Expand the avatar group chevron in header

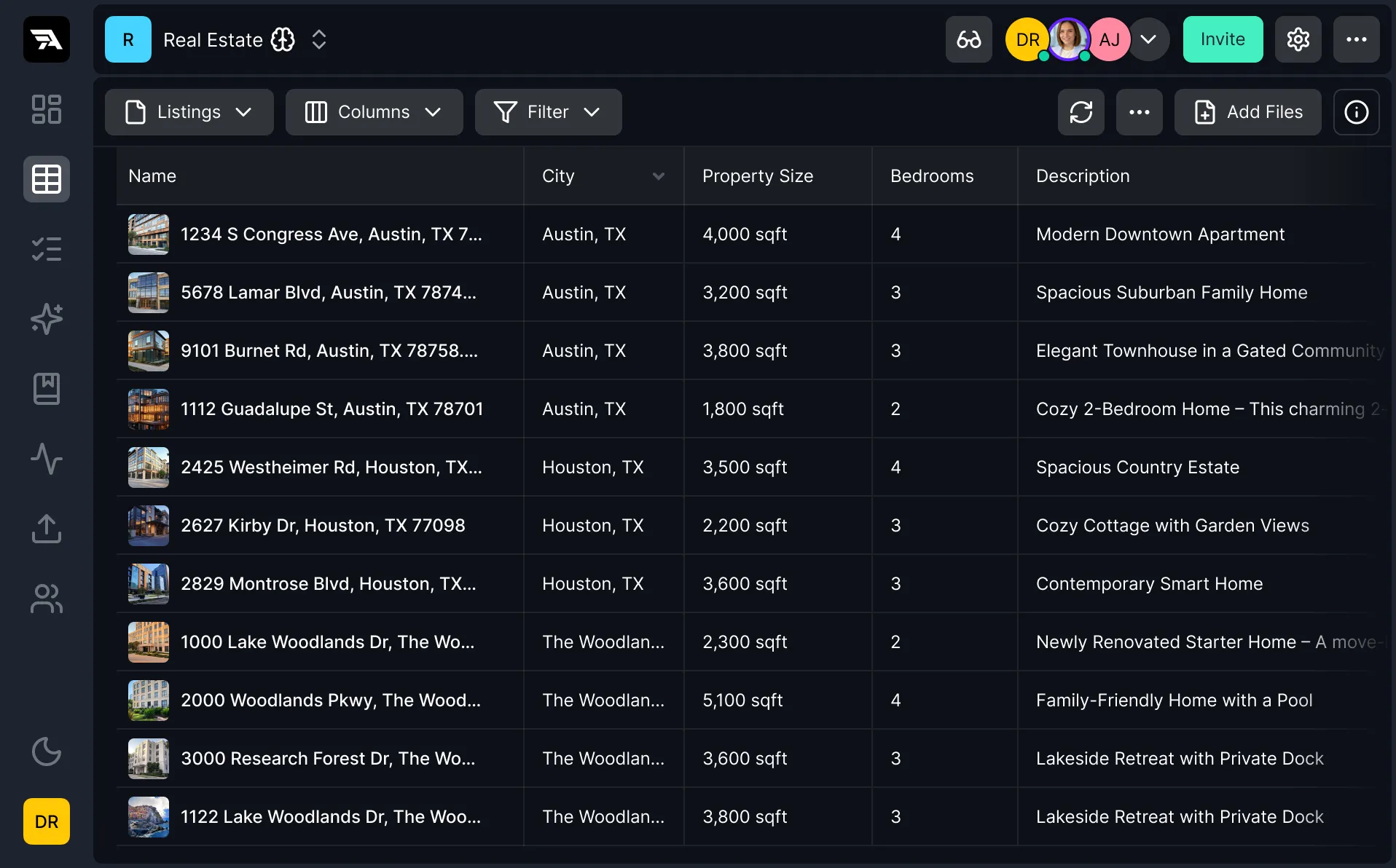1149,39
